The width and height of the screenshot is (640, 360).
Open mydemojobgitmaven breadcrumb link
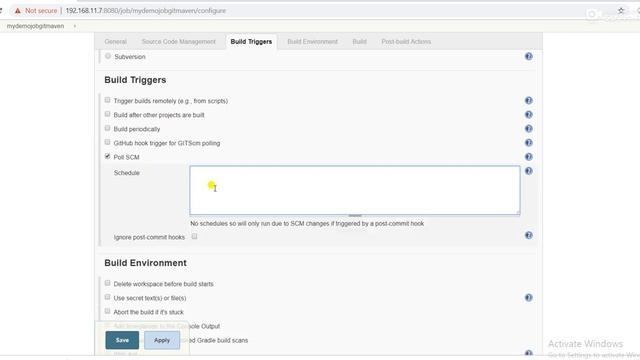[35, 26]
